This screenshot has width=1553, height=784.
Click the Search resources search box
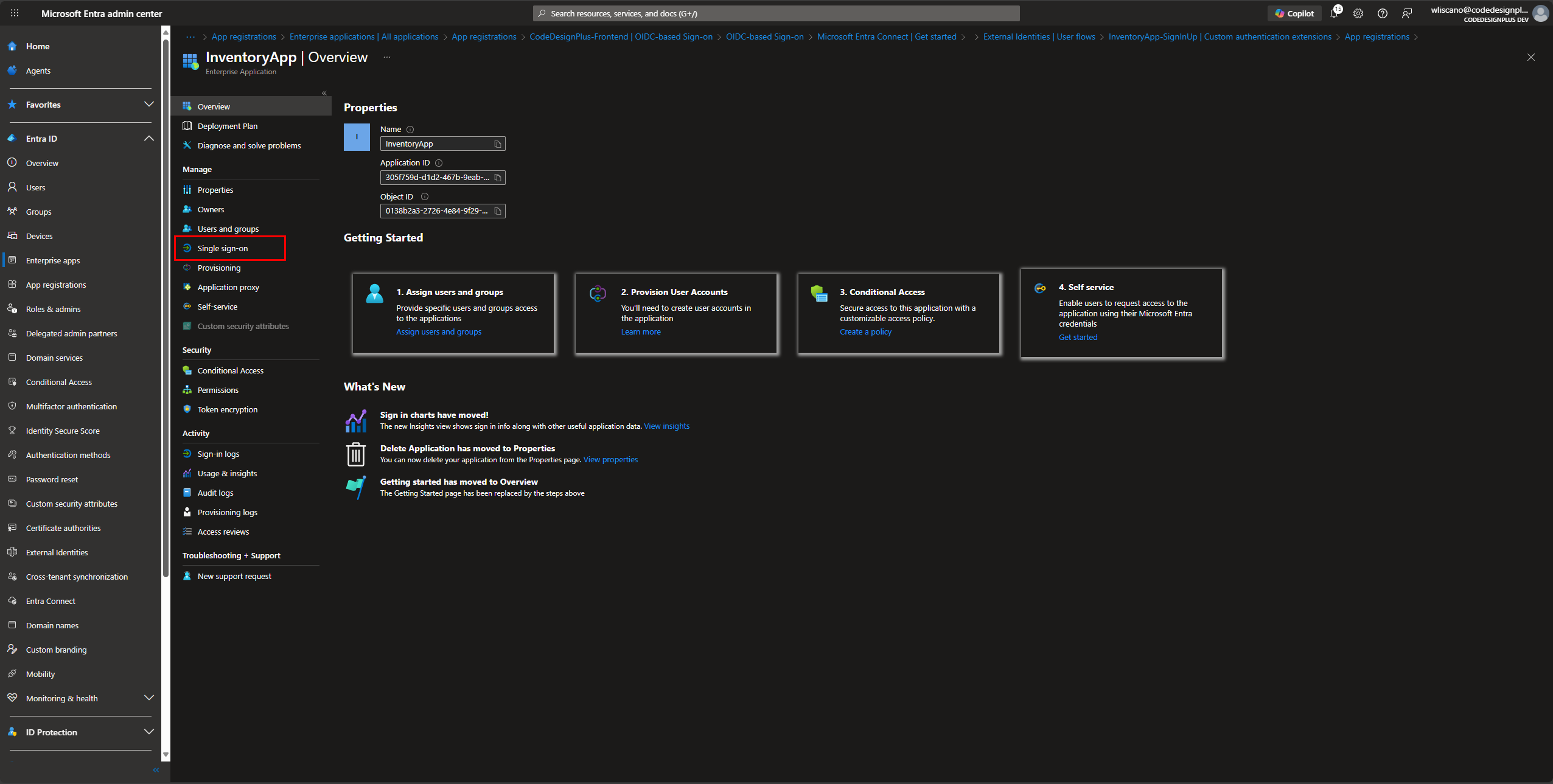pos(776,13)
